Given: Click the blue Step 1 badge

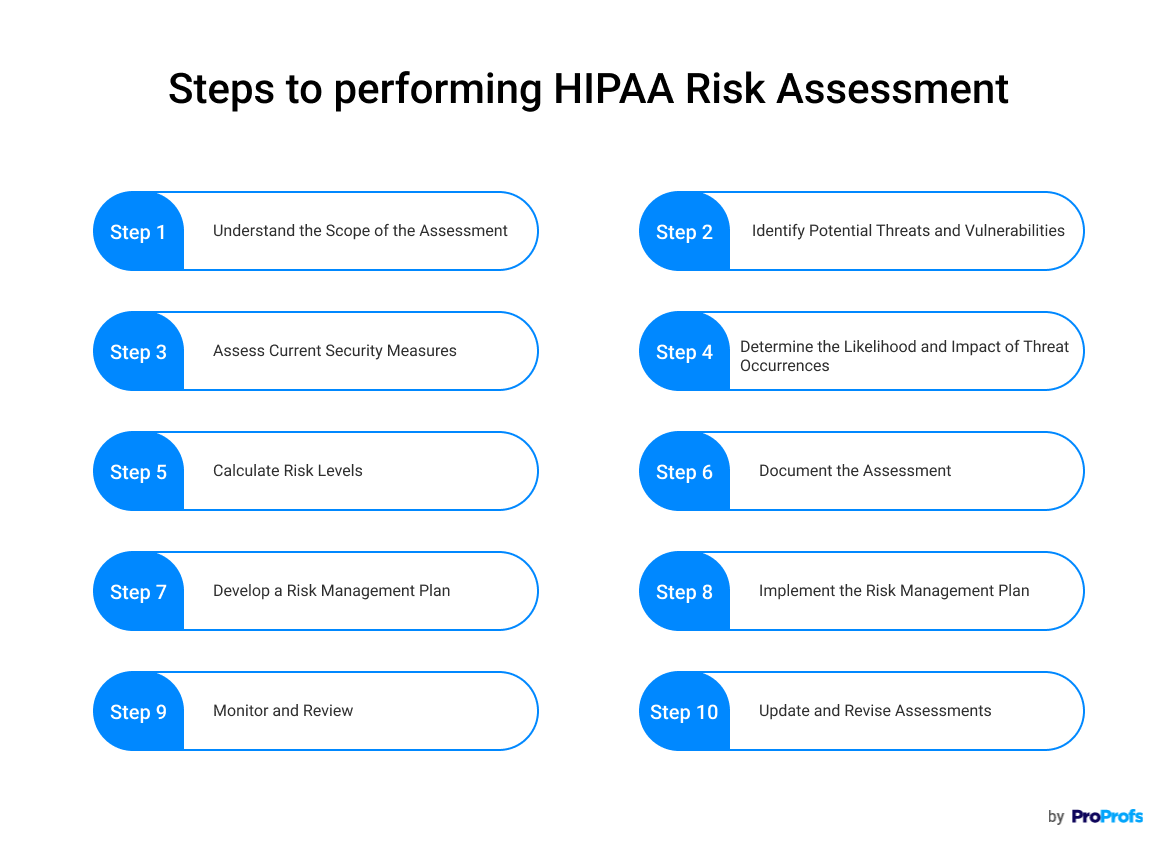Looking at the screenshot, I should pyautogui.click(x=138, y=232).
